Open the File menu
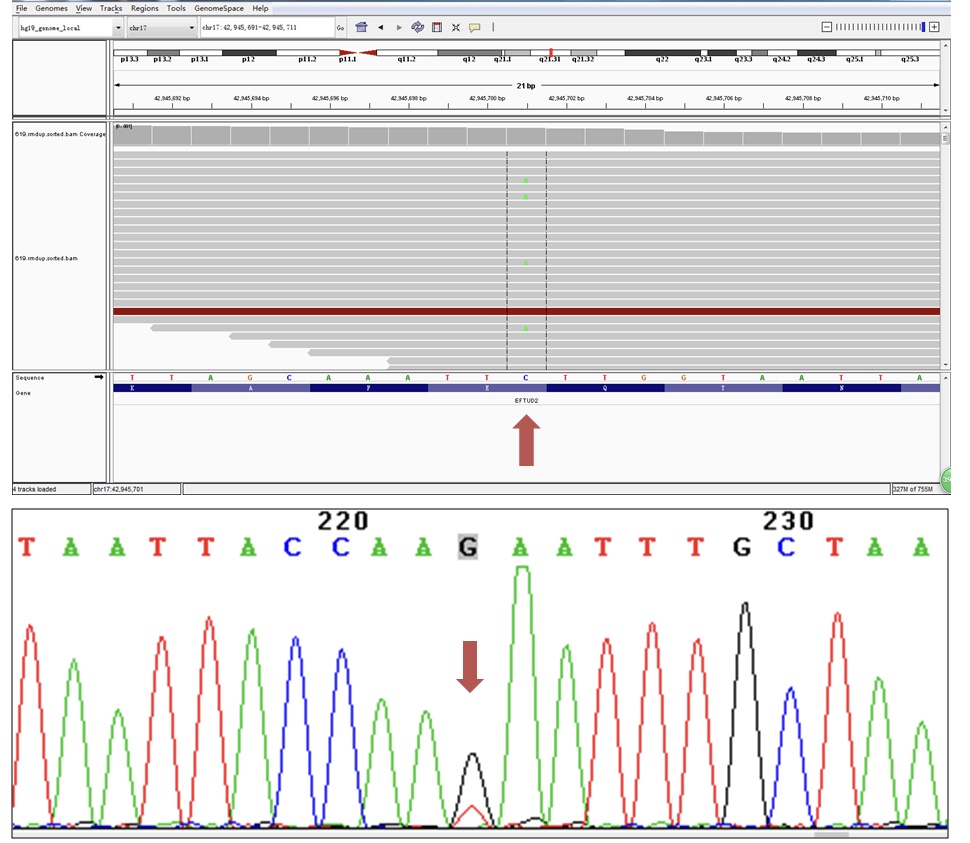970x843 pixels. click(21, 8)
